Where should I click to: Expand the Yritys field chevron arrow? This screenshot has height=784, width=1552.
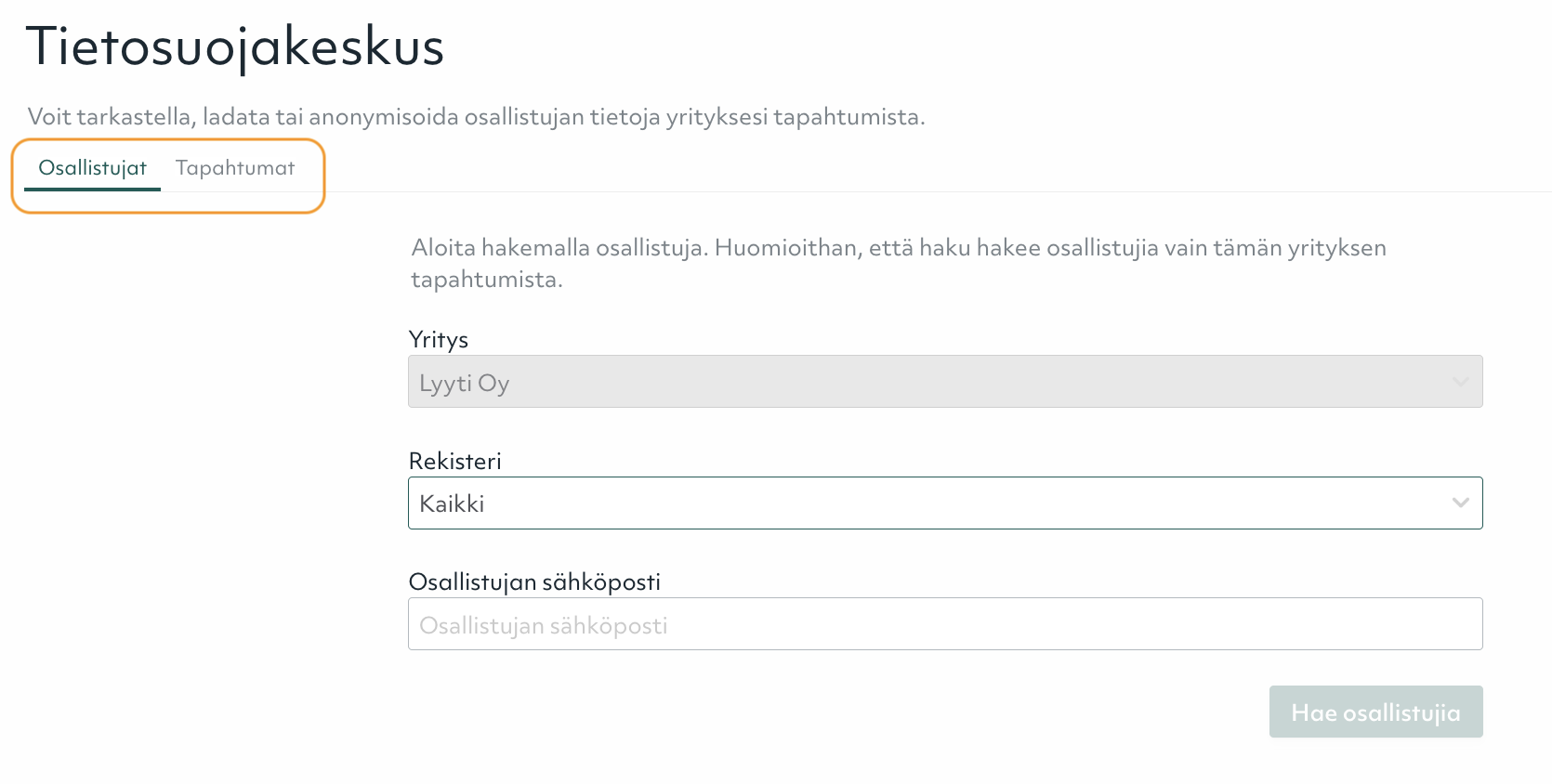point(1460,382)
